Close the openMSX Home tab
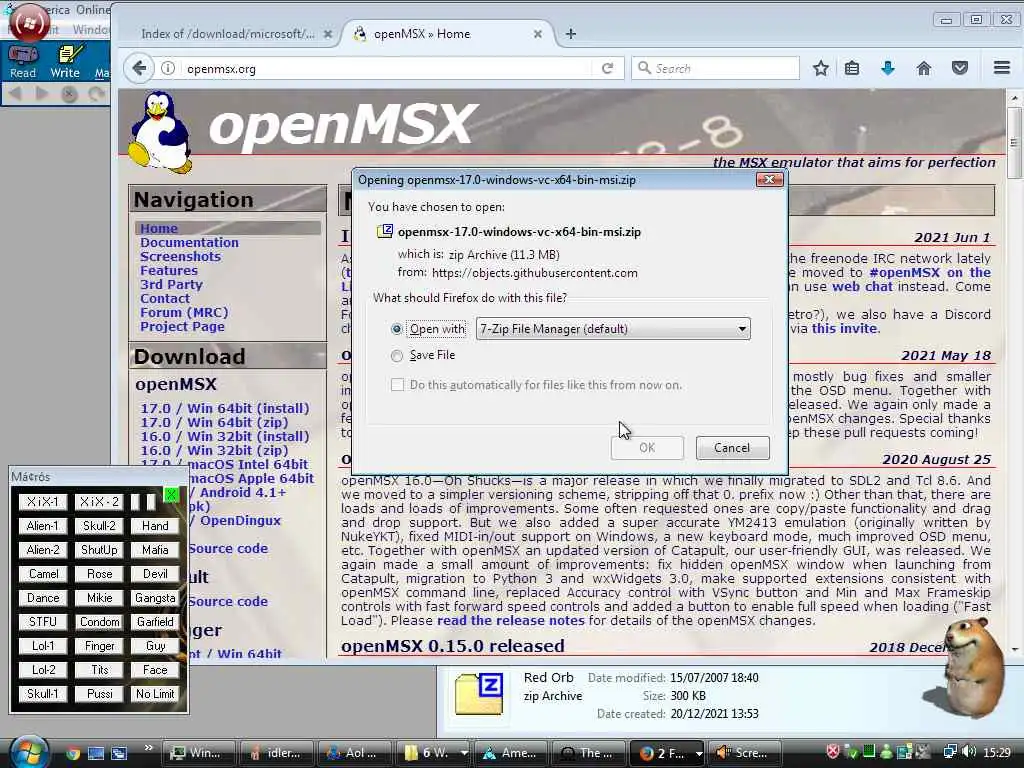 click(x=537, y=34)
